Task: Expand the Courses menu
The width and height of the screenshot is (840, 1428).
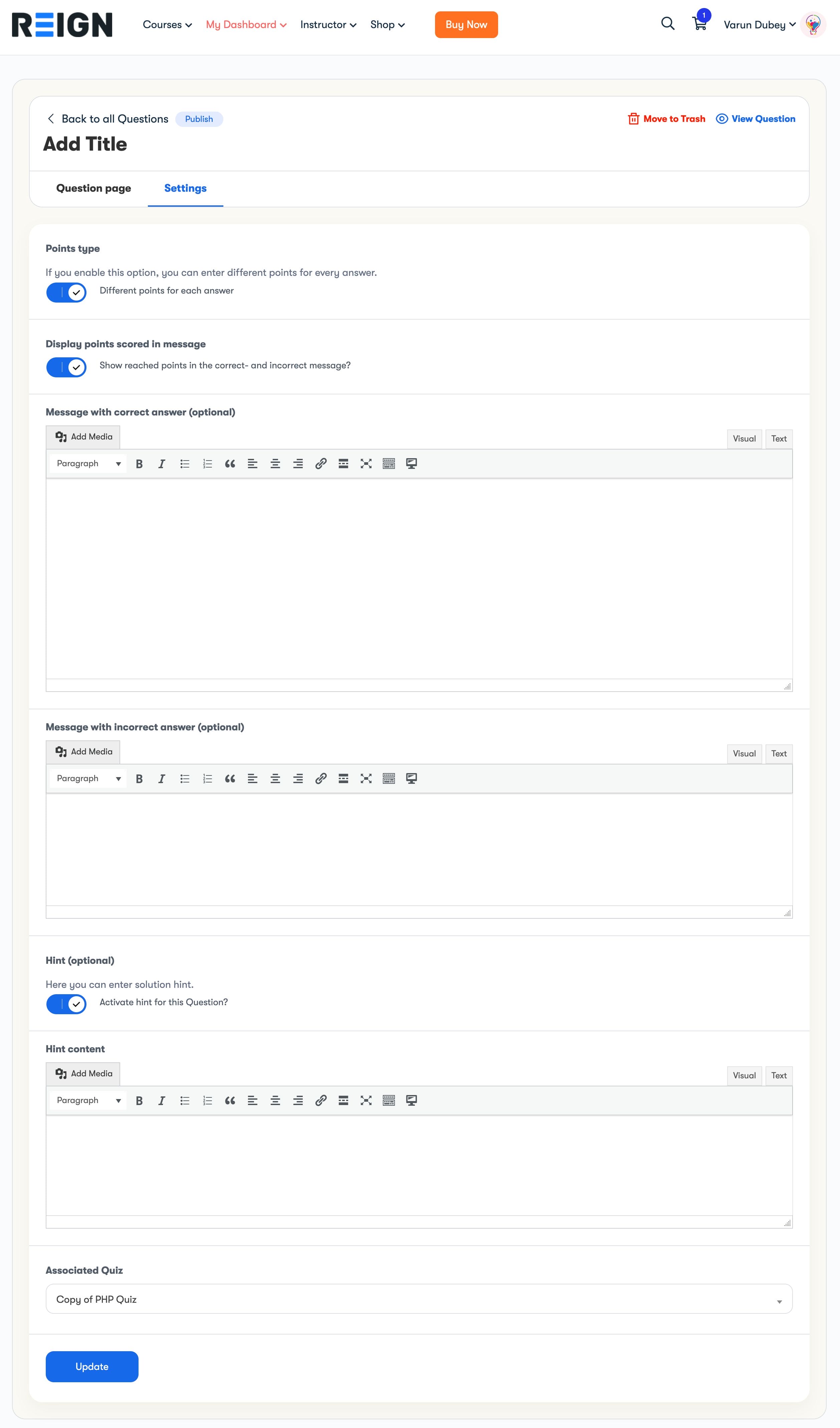Action: 167,25
